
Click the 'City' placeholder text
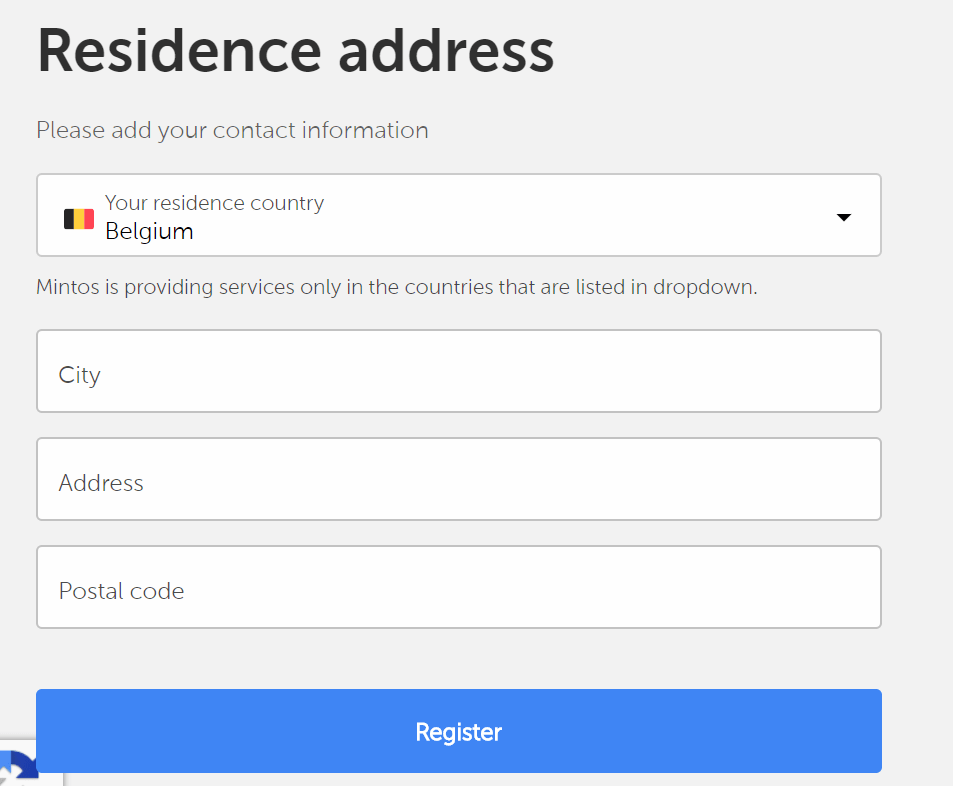click(x=80, y=375)
